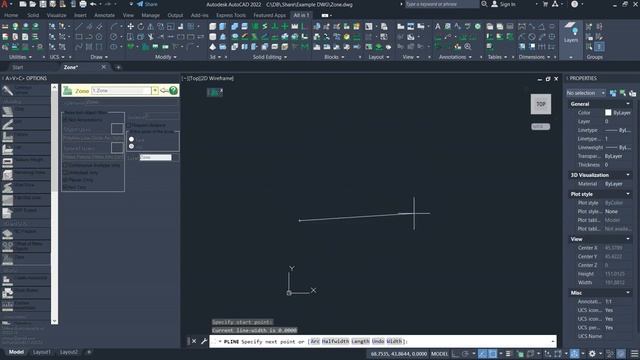Collapse the Misc section in Properties

[628, 293]
